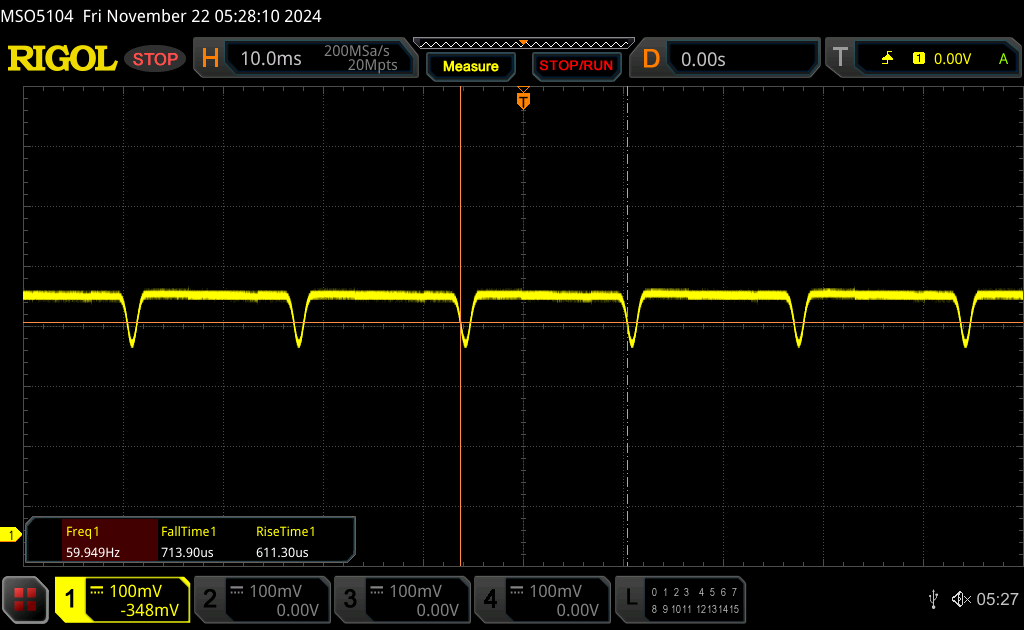Toggle channel 2 number button
Image resolution: width=1024 pixels, height=630 pixels.
210,599
